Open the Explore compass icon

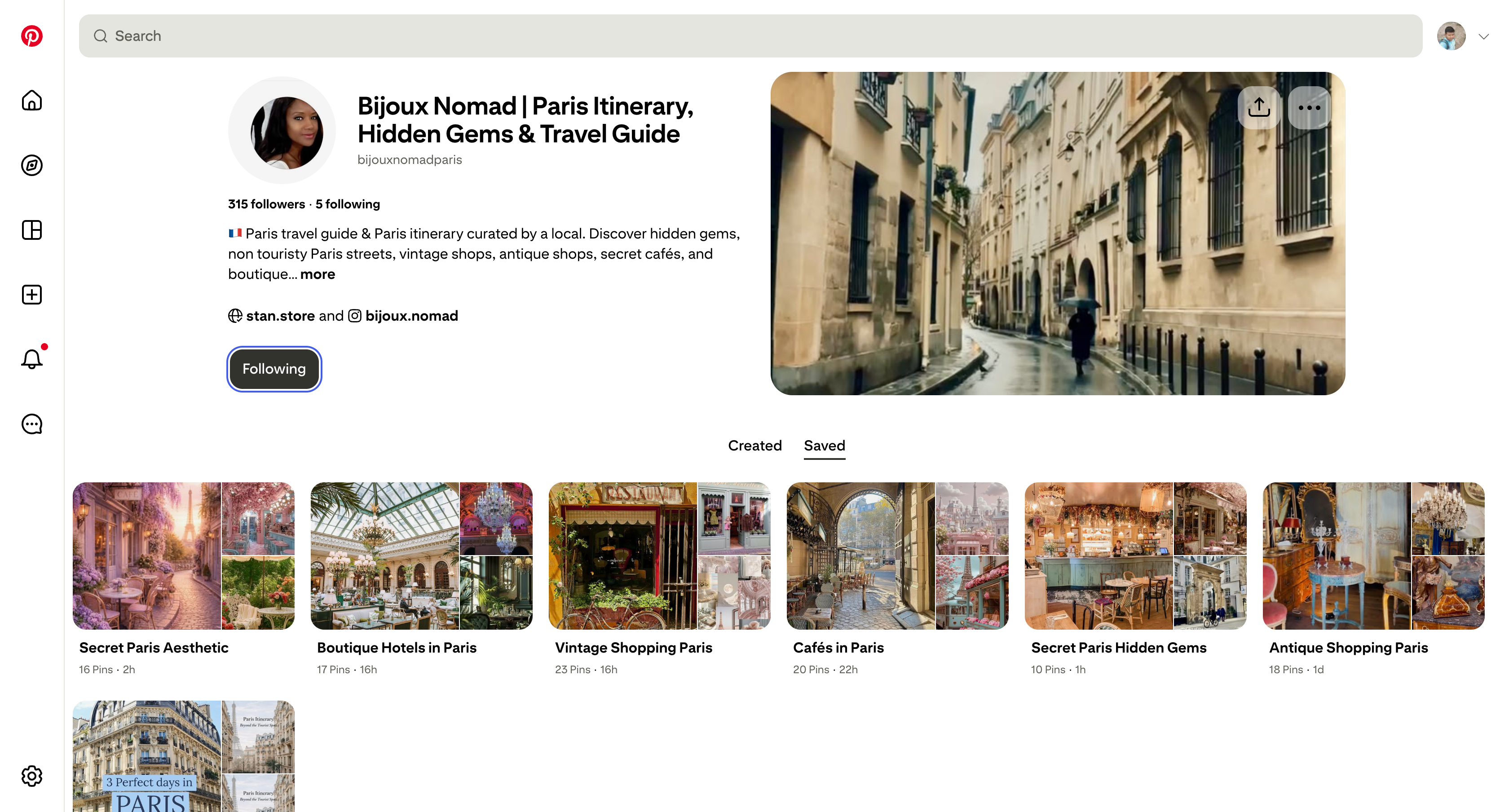31,165
